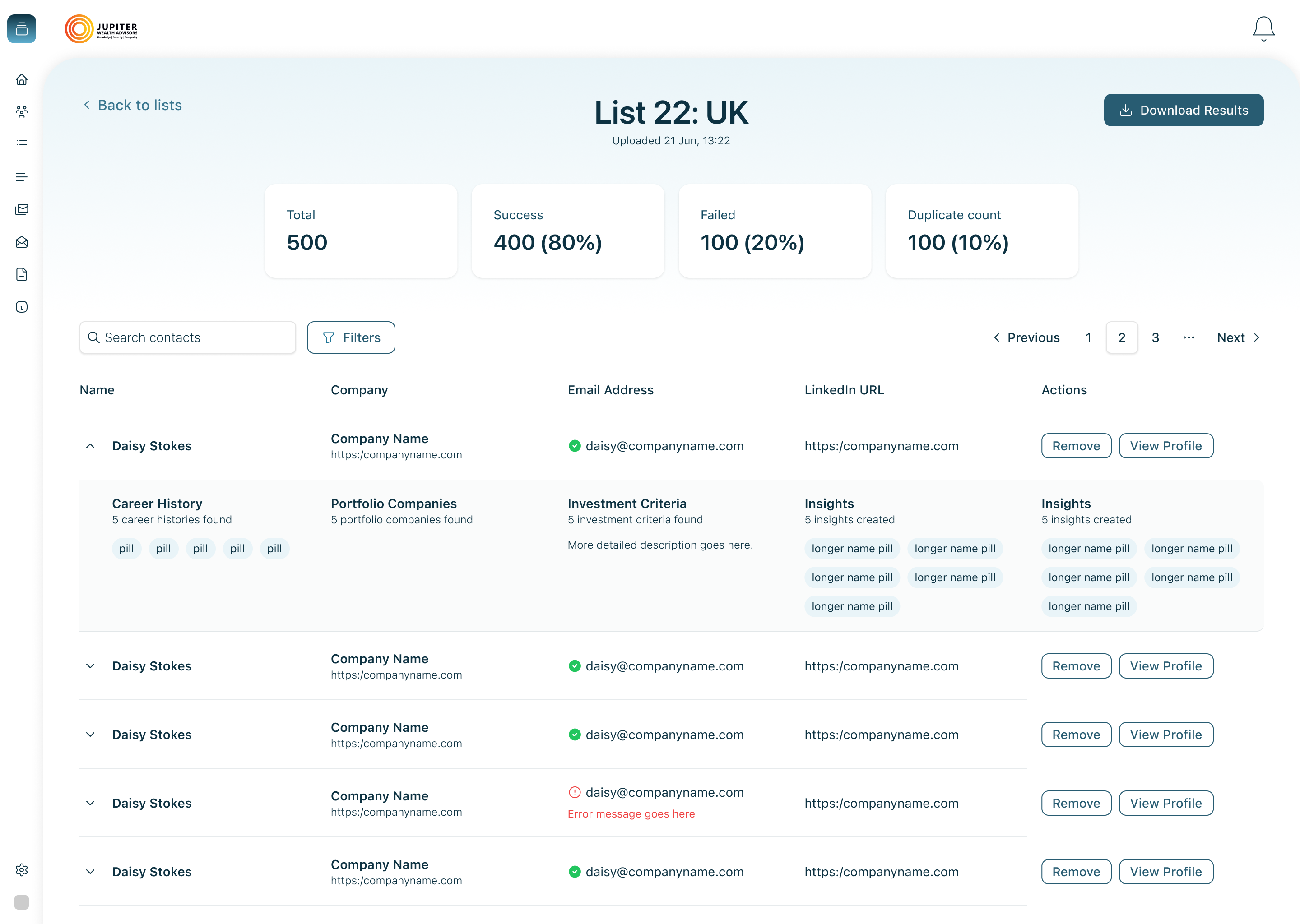1300x924 pixels.
Task: Click the List 22: UK title
Action: (671, 112)
